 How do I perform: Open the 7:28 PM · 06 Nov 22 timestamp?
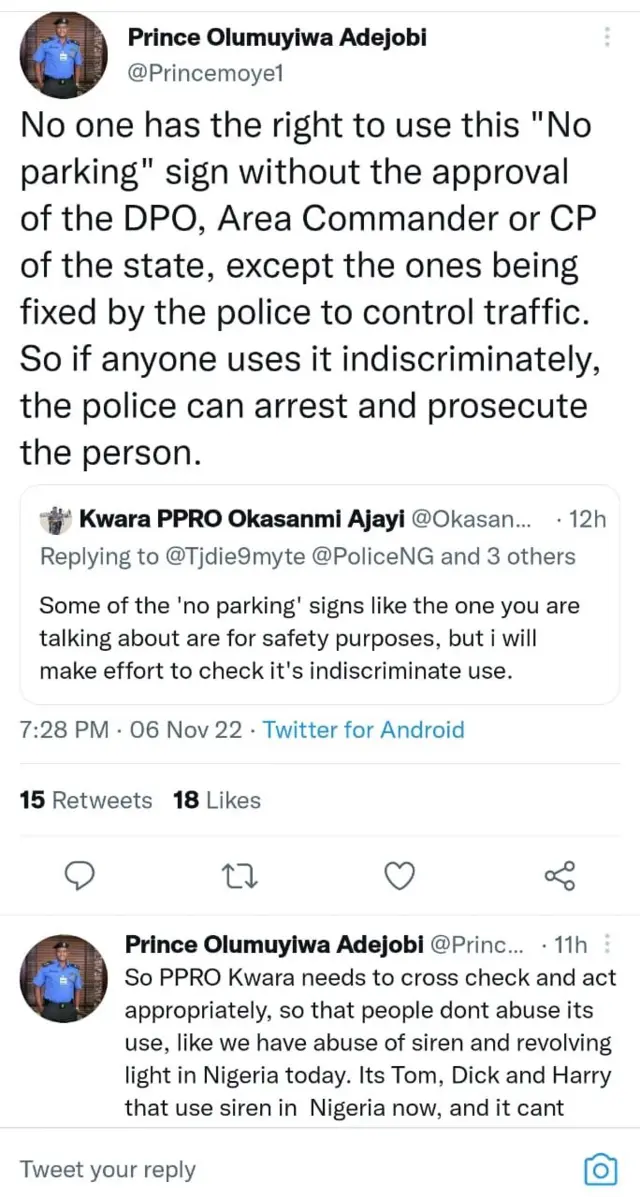[130, 729]
